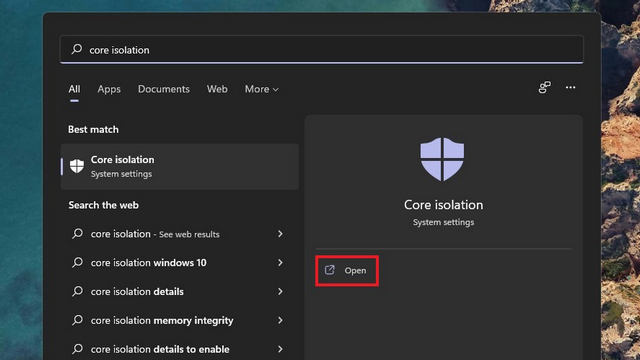Open 'core isolation memory integrity' suggestion

tap(180, 320)
